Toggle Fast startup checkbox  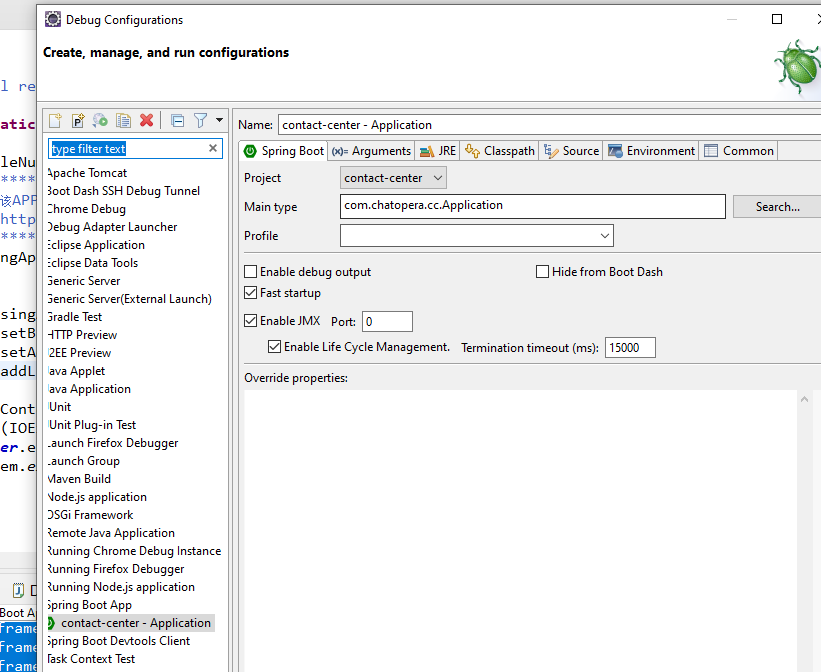coord(251,292)
